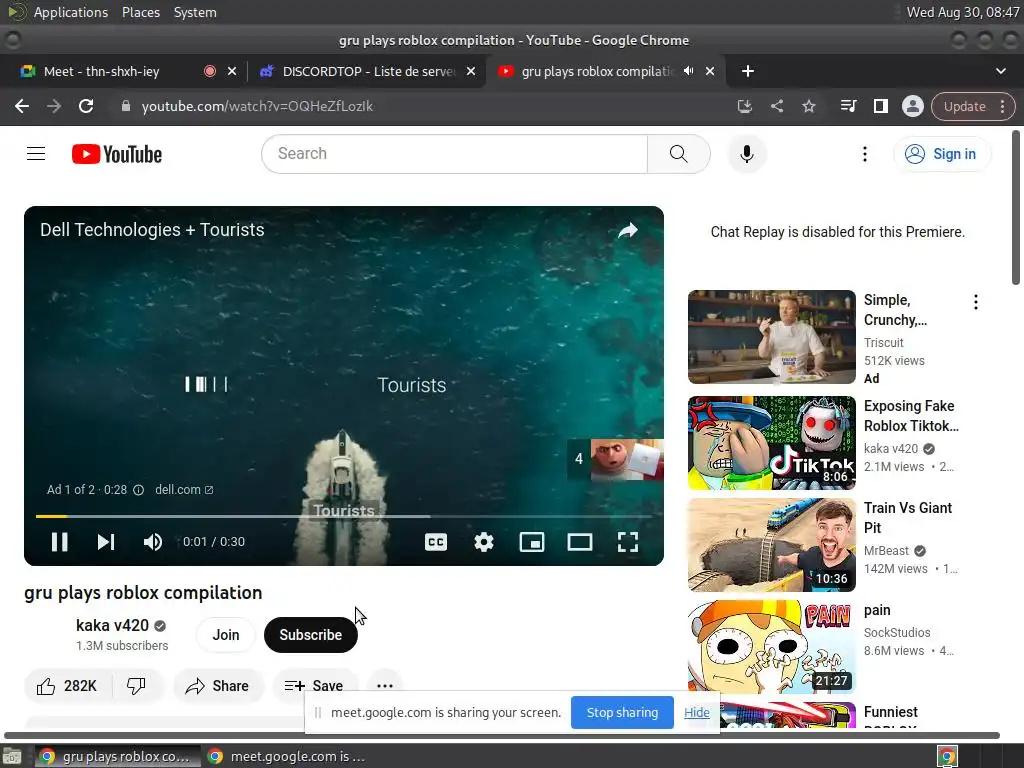Image resolution: width=1024 pixels, height=768 pixels.
Task: Stop sharing your screen
Action: tap(622, 712)
